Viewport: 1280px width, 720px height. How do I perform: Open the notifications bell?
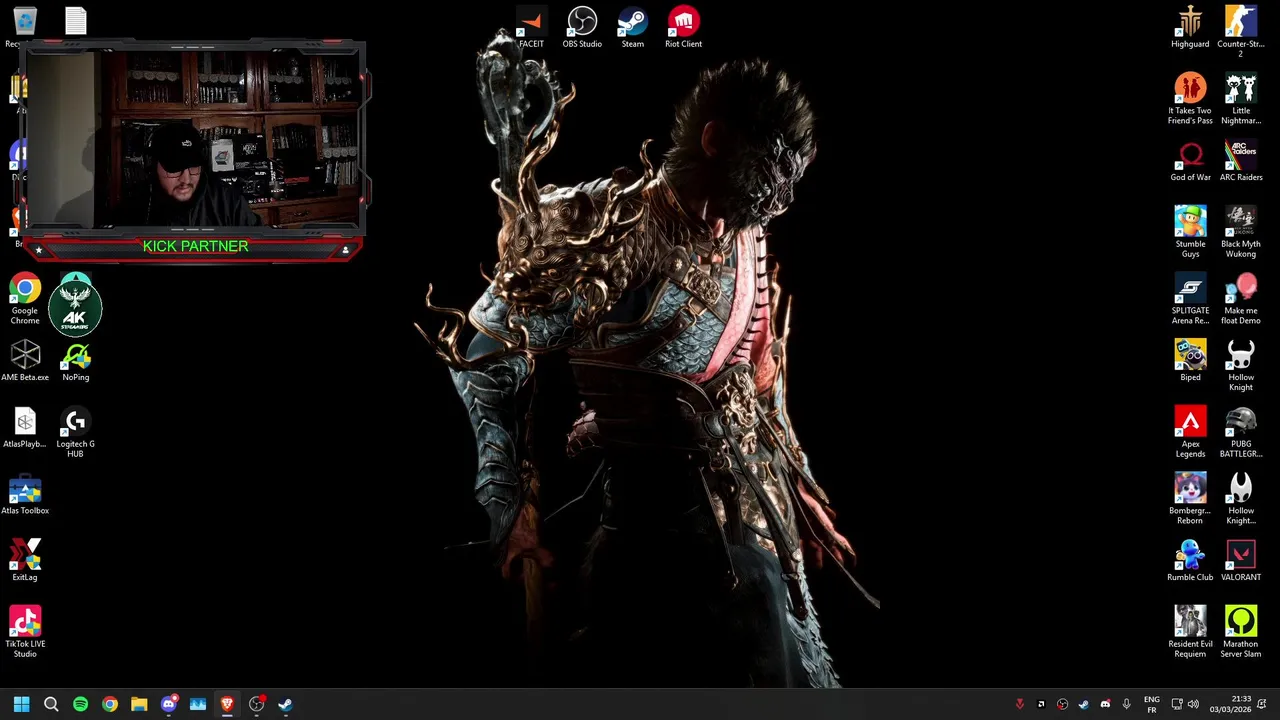pyautogui.click(x=1262, y=704)
